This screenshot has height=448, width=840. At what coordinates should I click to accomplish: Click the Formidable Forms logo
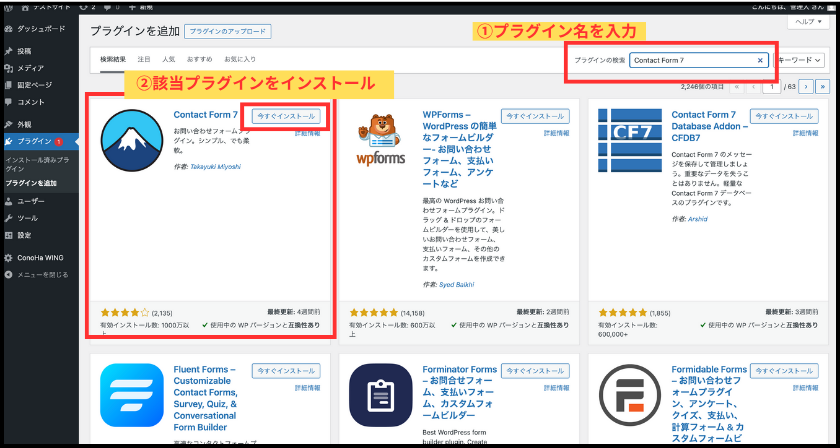pyautogui.click(x=630, y=395)
